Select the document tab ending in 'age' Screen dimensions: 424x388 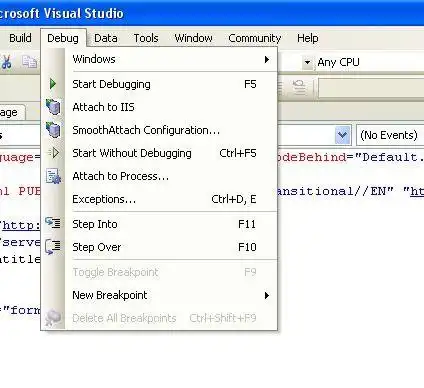(12, 112)
